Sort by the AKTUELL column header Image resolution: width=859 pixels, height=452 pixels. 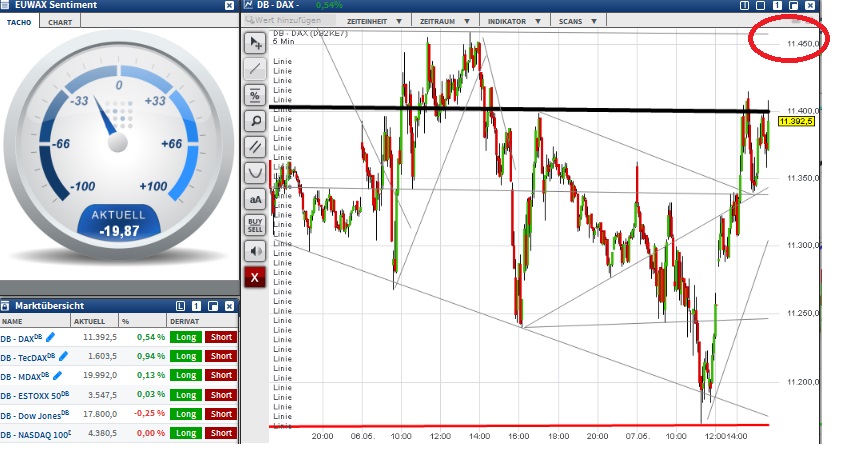(95, 321)
